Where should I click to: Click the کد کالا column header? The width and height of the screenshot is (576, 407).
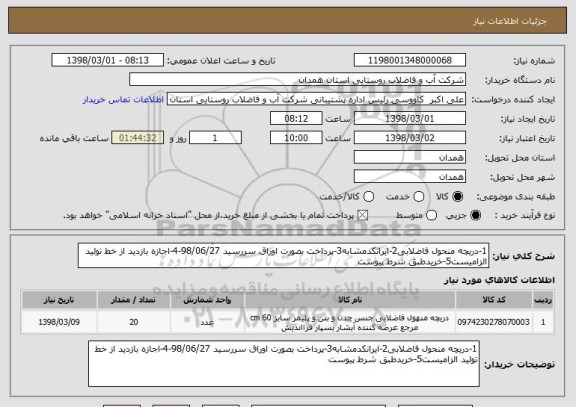[493, 300]
